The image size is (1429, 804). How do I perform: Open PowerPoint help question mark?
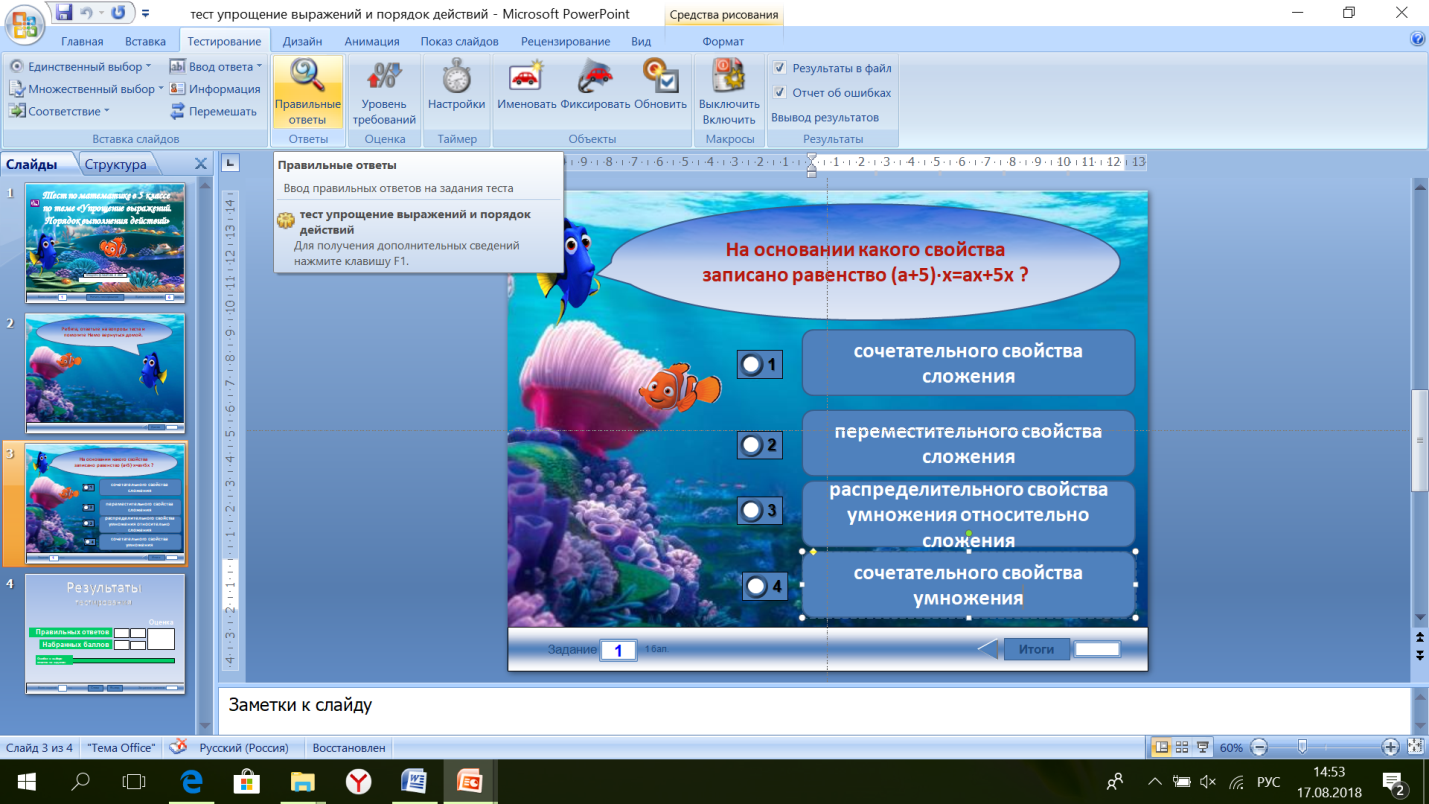pos(1417,40)
